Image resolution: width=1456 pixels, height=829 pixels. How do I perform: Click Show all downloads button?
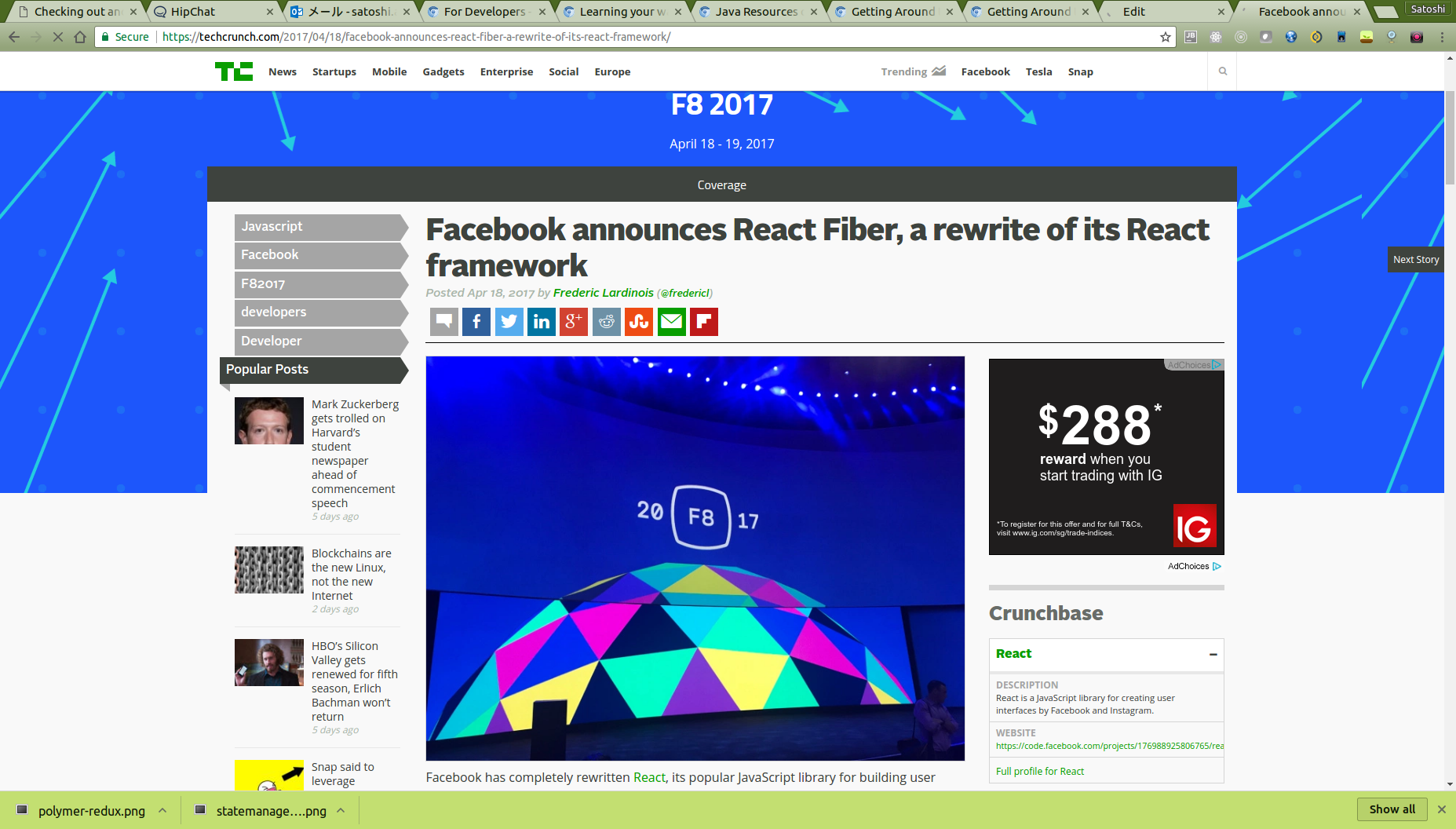click(x=1392, y=809)
